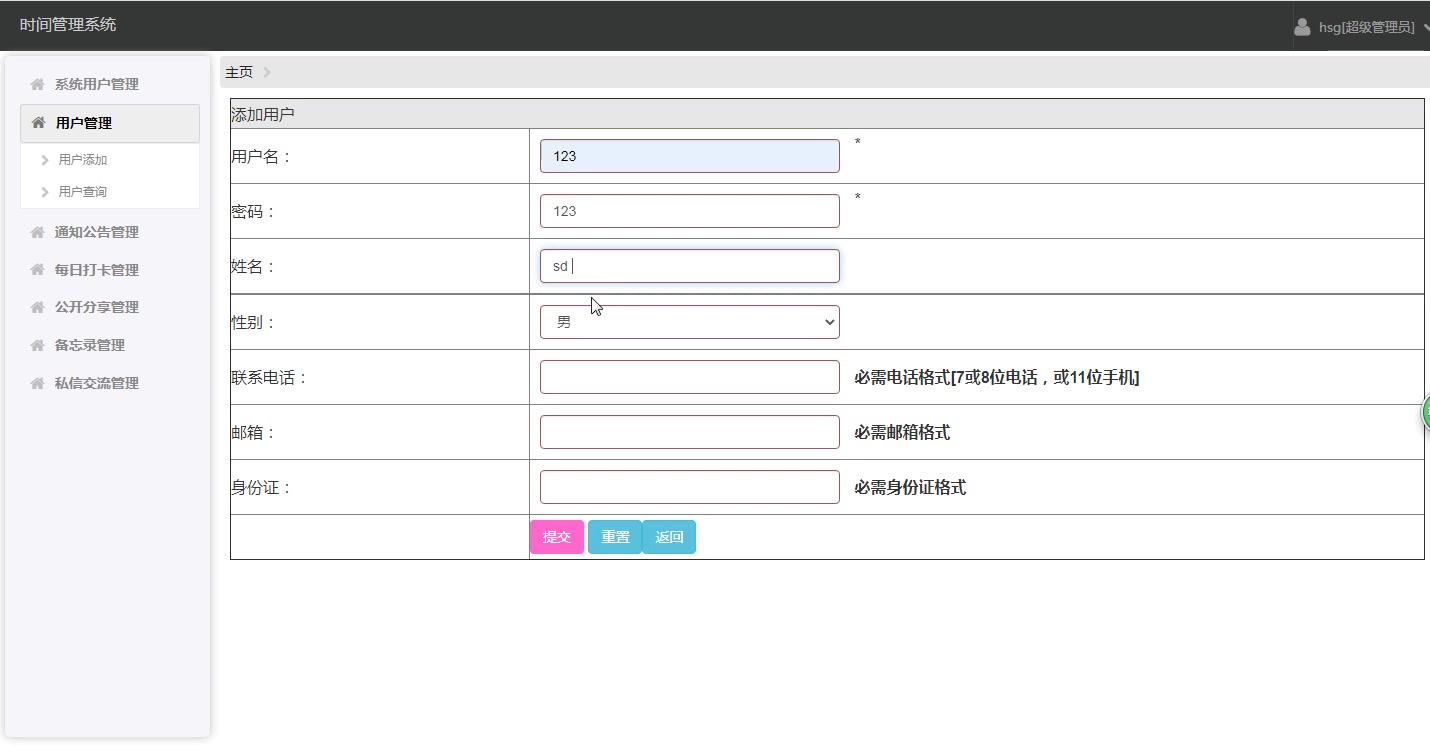The height and width of the screenshot is (756, 1430).
Task: Click home icon beside 备忘录管理
Action: pyautogui.click(x=38, y=345)
